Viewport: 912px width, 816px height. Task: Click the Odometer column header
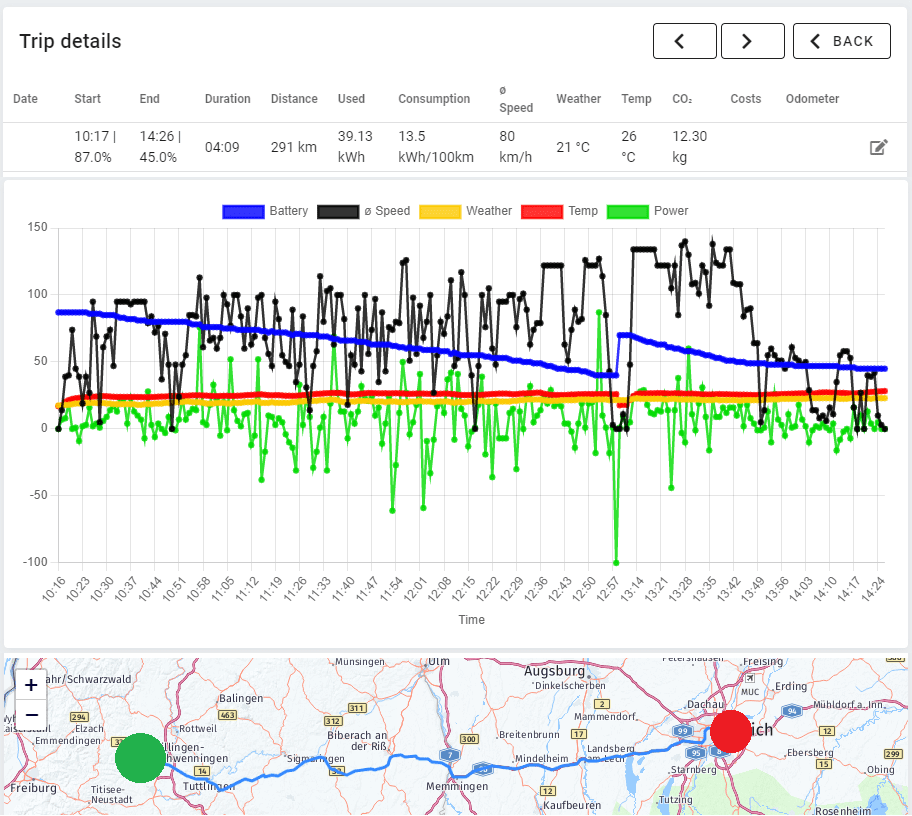pos(813,99)
